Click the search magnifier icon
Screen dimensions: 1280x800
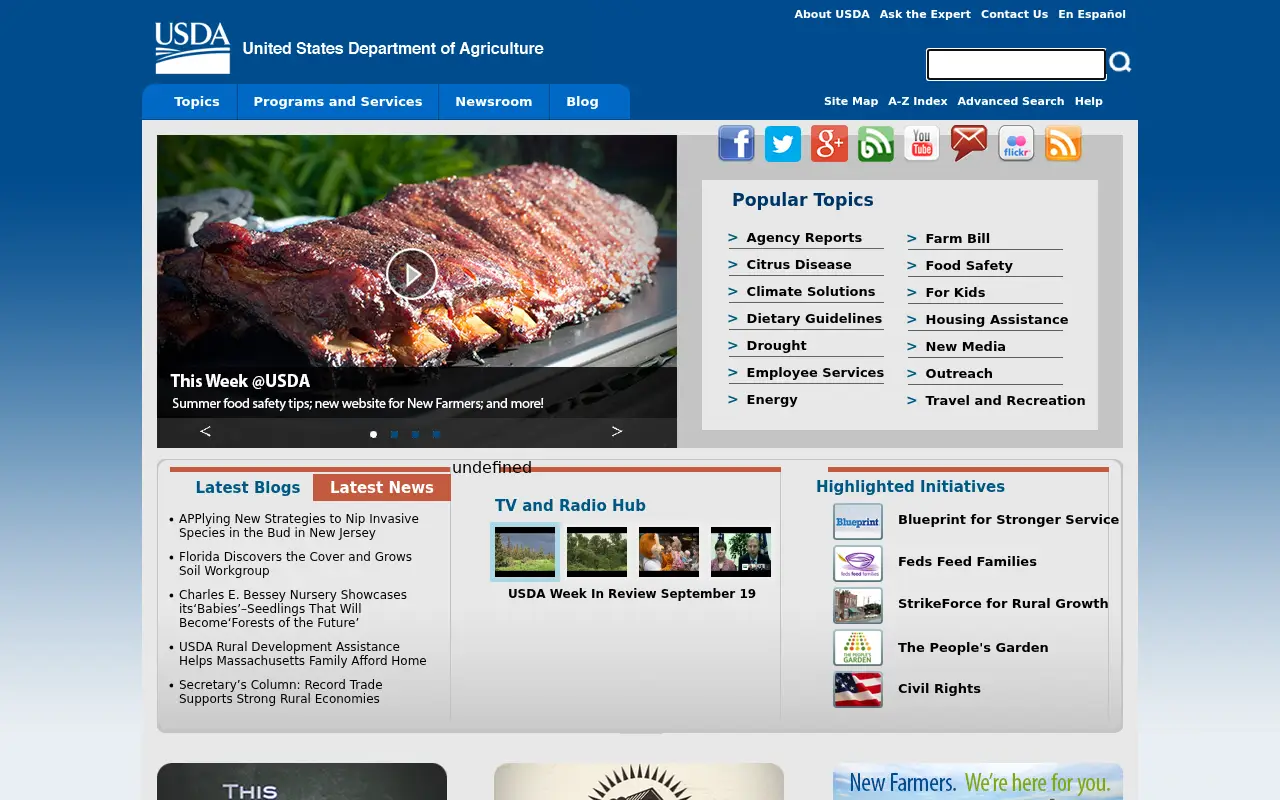(1120, 62)
